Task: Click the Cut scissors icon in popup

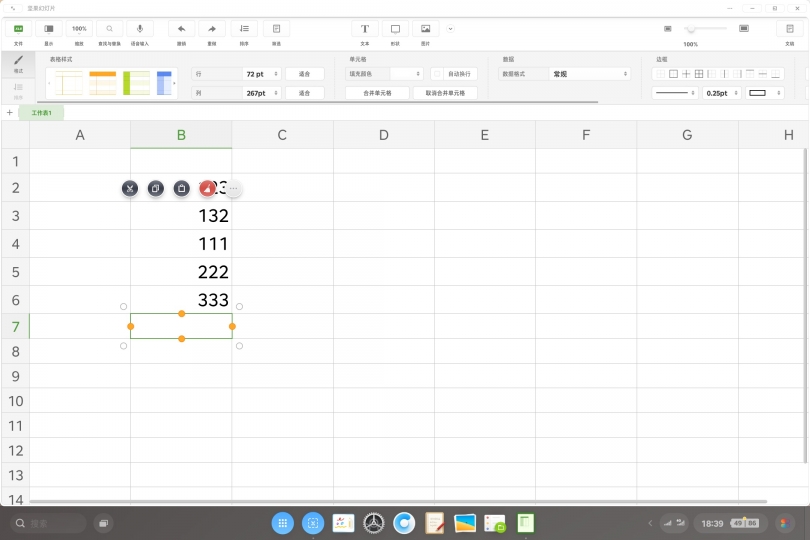Action: (130, 189)
